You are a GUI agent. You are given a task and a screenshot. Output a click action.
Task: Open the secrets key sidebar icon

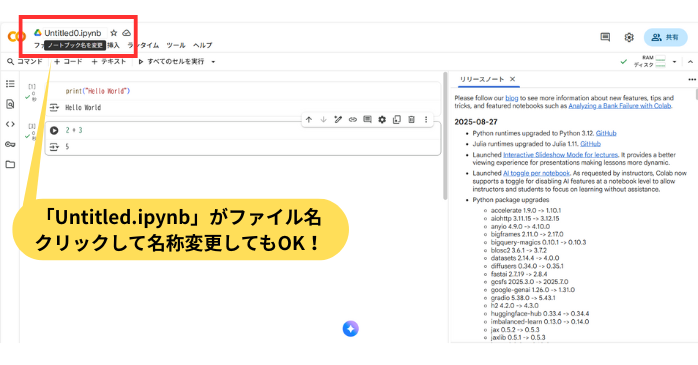(x=10, y=144)
